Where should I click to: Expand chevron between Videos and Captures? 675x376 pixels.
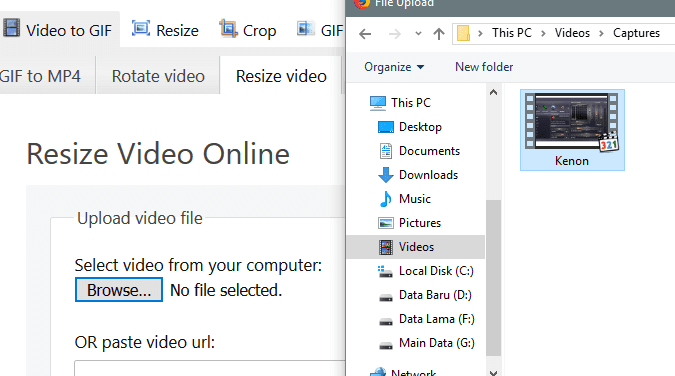click(x=601, y=33)
